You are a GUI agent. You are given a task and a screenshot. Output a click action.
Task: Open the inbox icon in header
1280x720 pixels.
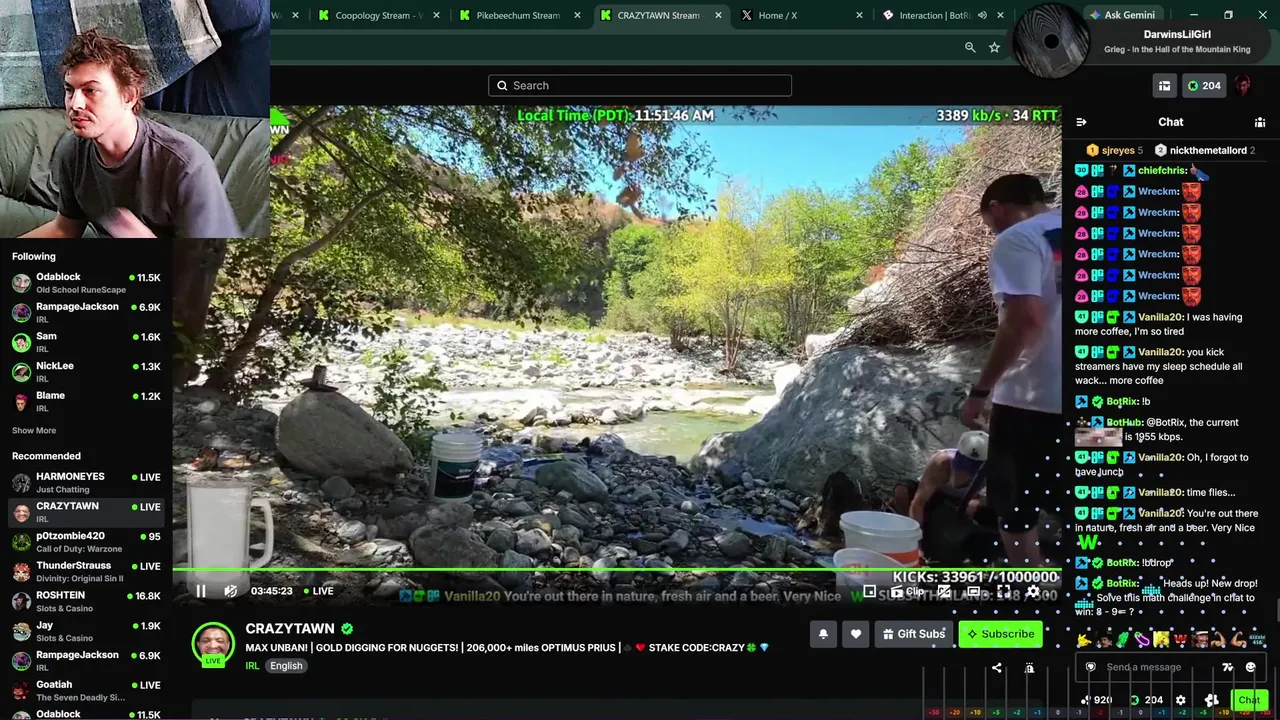(x=1164, y=86)
